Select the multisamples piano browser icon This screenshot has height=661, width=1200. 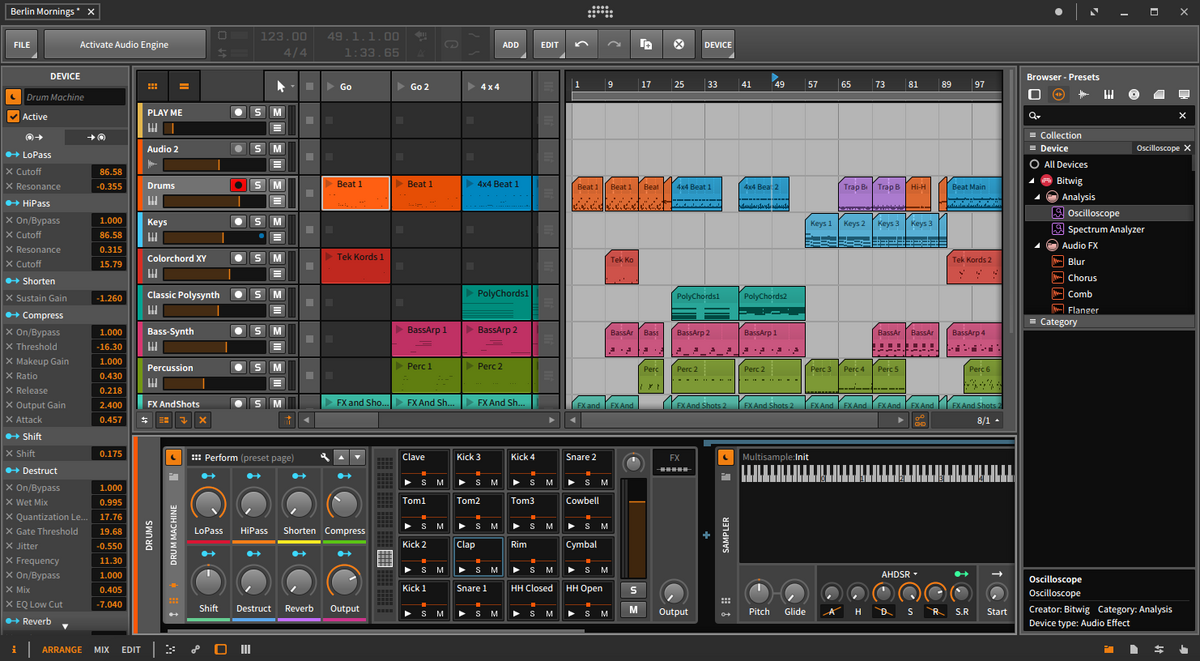pyautogui.click(x=1109, y=95)
